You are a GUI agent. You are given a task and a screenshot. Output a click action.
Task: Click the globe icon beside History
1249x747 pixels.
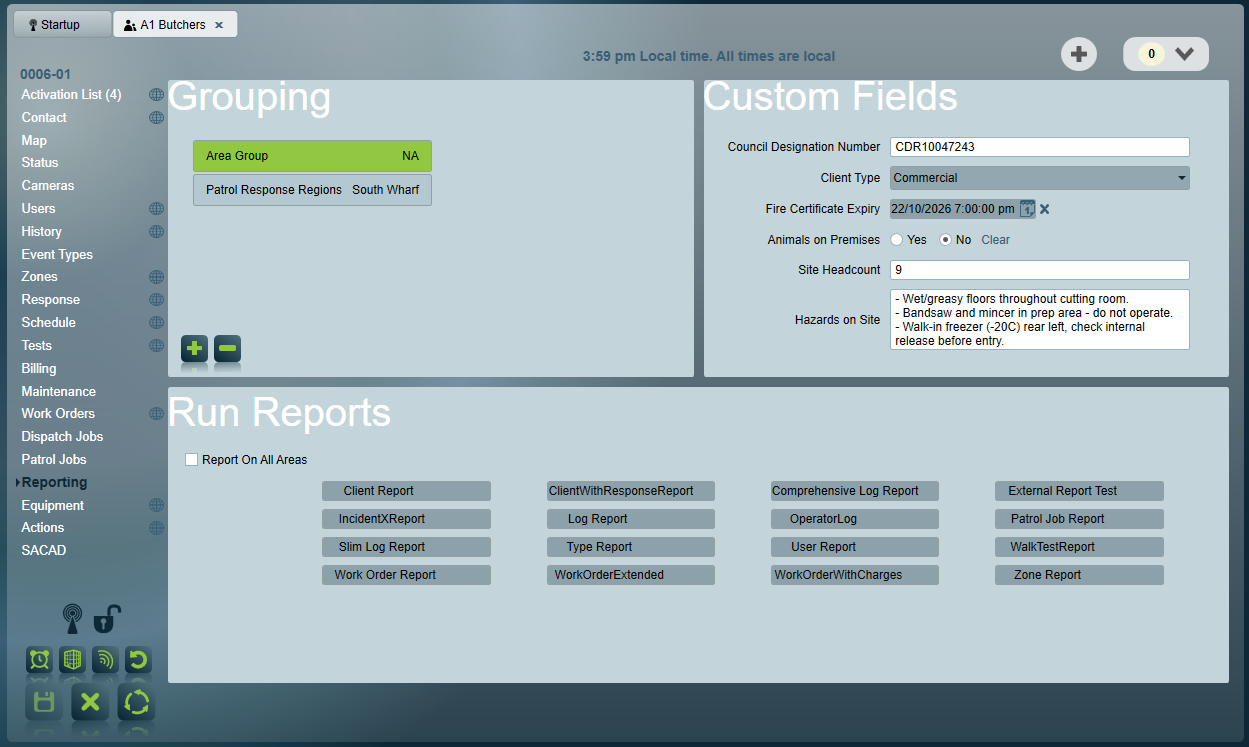[x=156, y=232]
